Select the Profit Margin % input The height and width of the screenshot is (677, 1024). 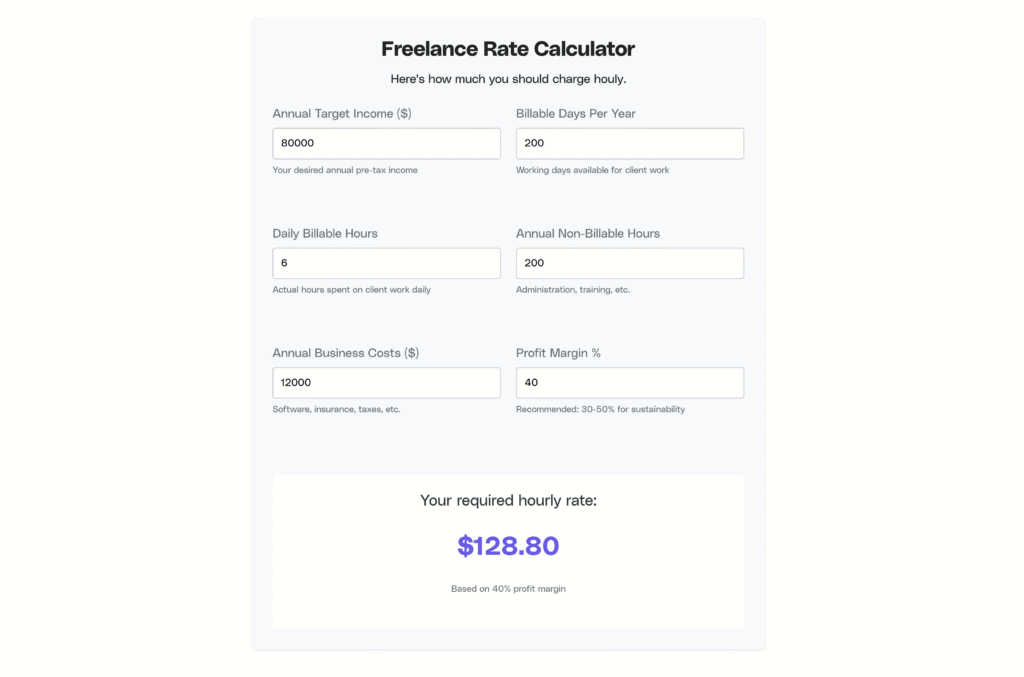629,382
